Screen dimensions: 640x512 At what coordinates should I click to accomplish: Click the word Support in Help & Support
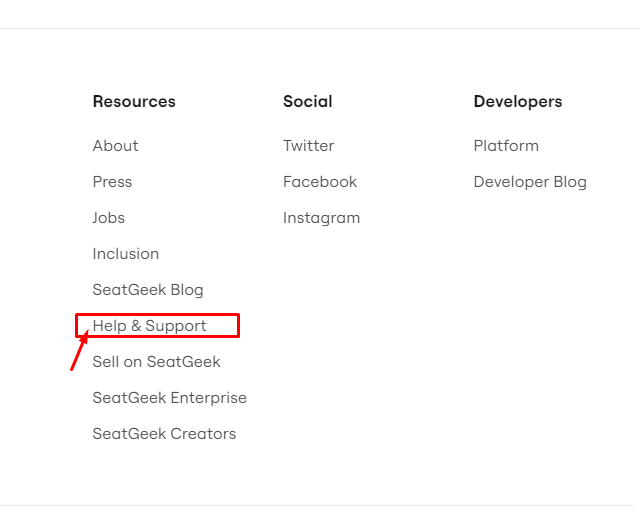coord(176,326)
